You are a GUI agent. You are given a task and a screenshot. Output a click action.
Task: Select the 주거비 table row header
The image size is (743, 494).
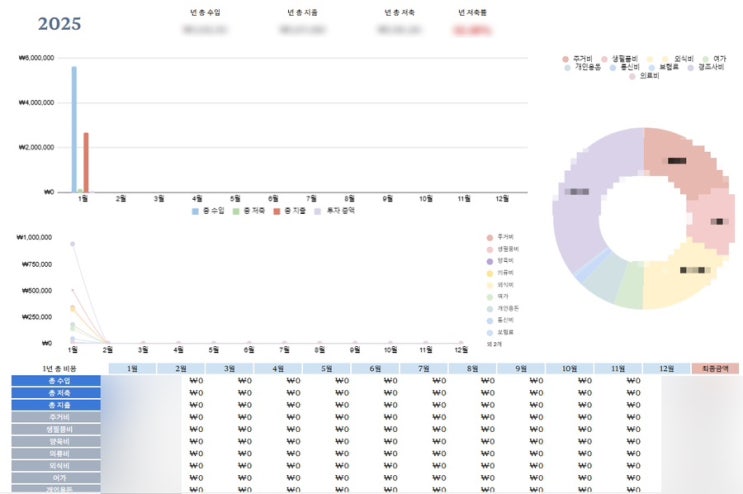click(x=56, y=417)
